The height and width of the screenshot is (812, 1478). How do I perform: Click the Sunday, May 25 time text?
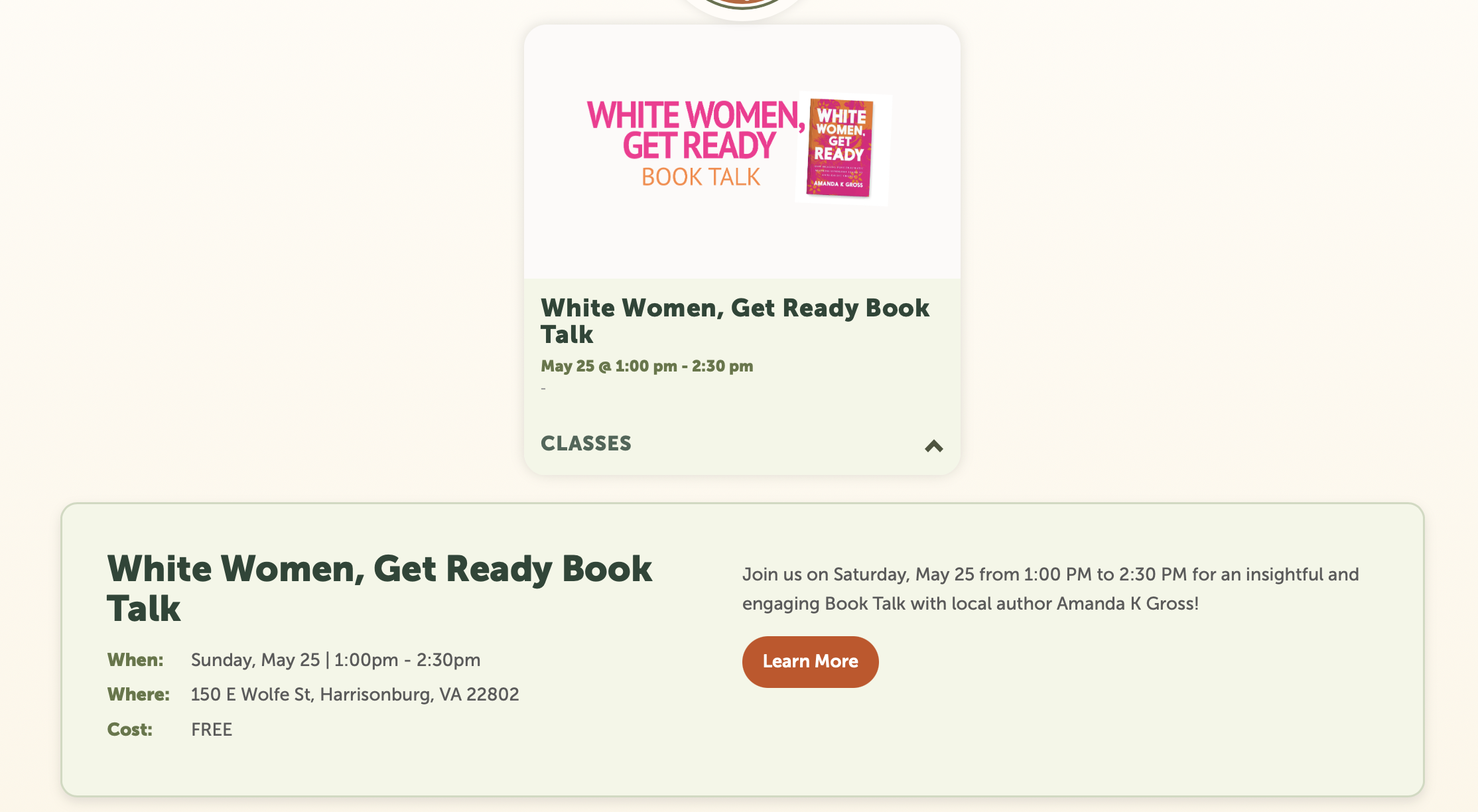[335, 660]
